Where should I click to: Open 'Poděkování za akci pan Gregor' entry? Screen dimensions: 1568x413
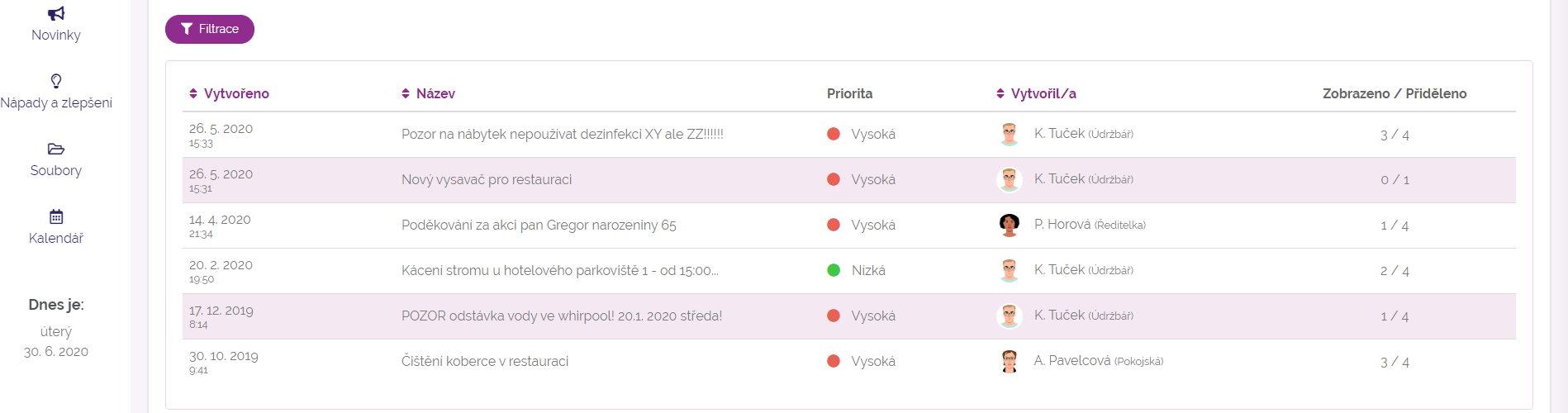(539, 225)
